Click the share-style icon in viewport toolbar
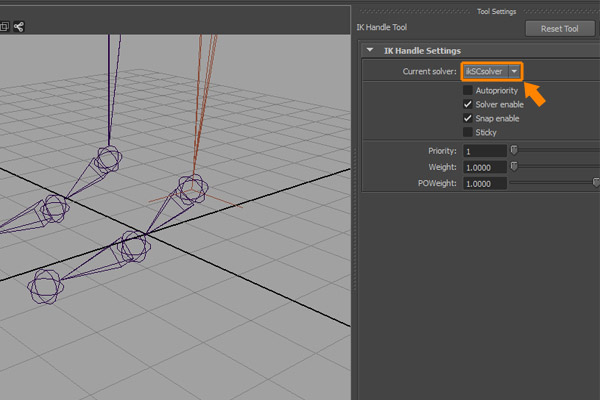Image resolution: width=600 pixels, height=400 pixels. 20,26
